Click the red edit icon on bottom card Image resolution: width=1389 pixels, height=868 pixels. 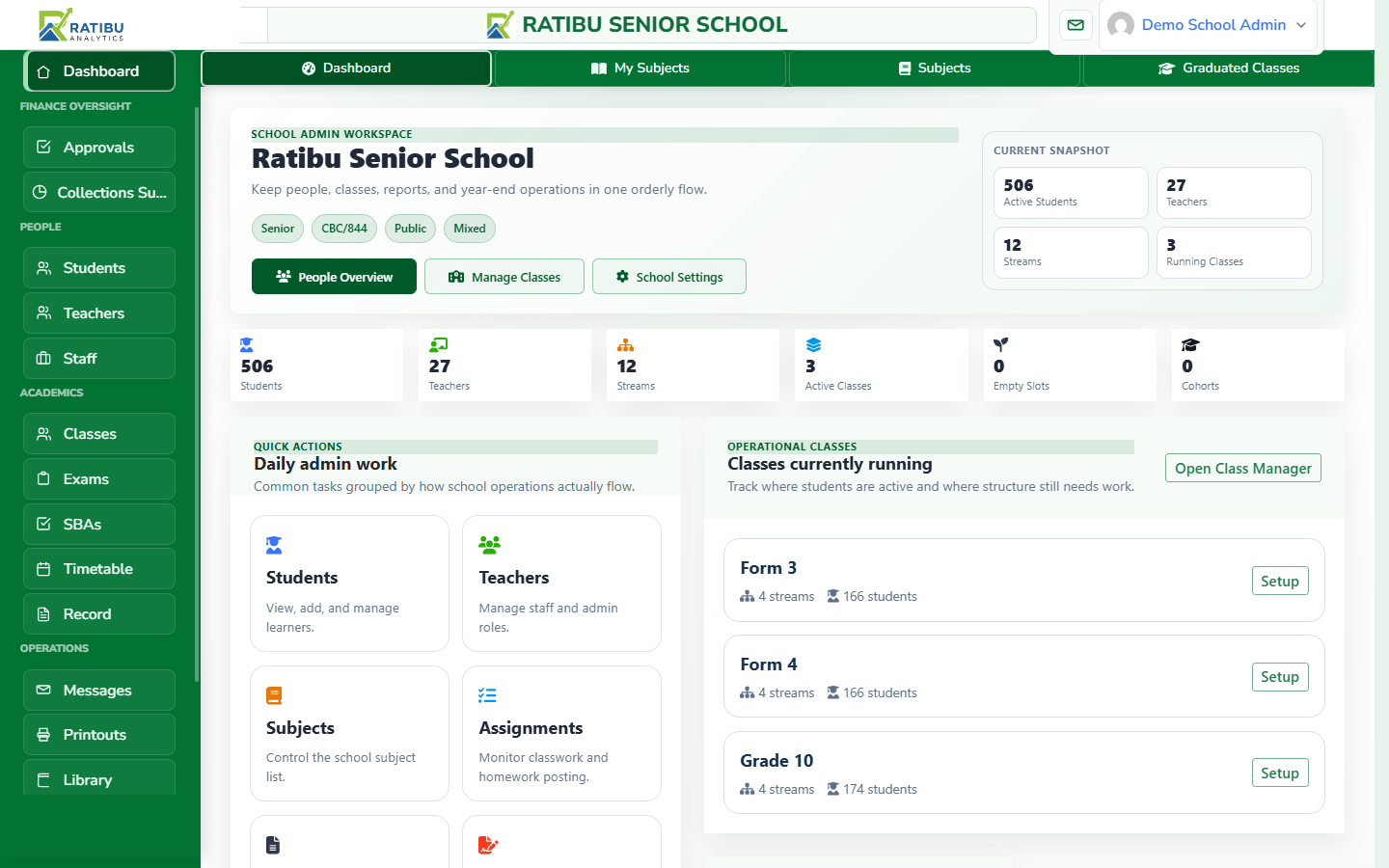488,845
